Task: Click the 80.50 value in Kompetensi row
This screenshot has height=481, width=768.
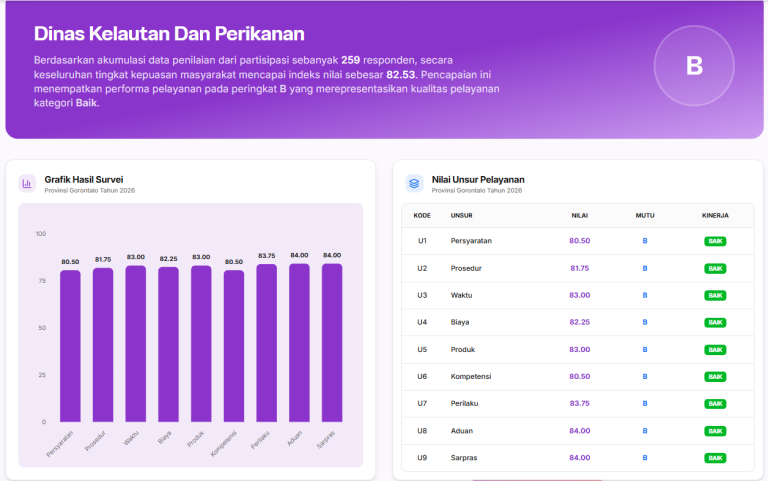Action: (579, 377)
